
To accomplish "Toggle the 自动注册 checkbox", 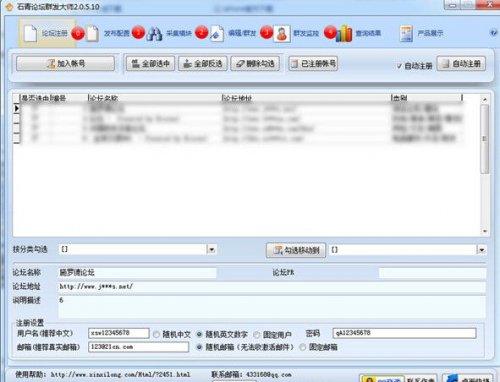I will [x=399, y=66].
